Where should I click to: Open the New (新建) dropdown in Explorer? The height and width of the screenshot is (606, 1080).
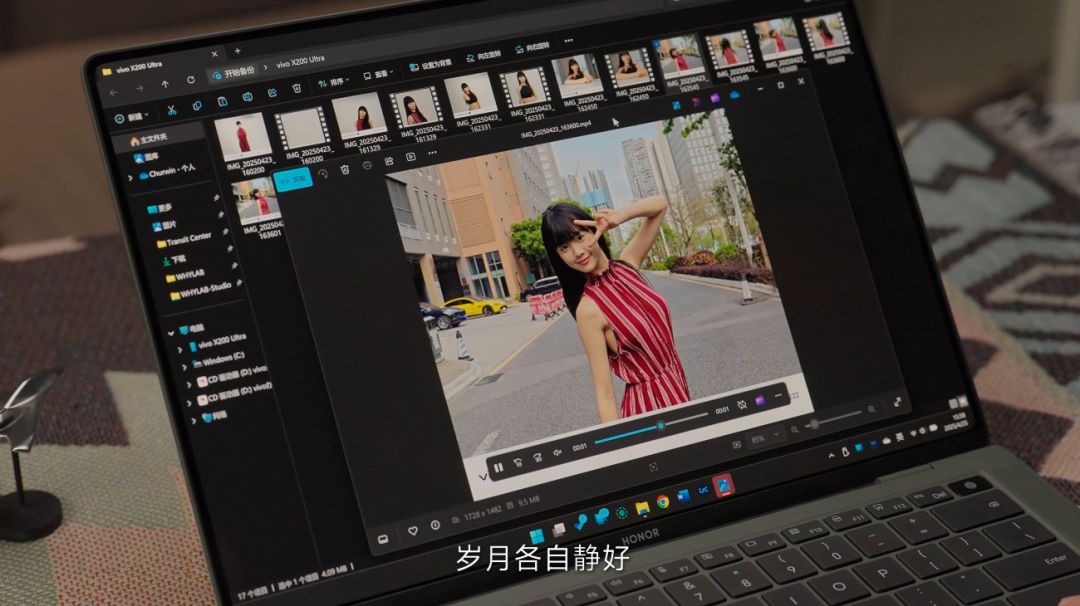point(132,117)
